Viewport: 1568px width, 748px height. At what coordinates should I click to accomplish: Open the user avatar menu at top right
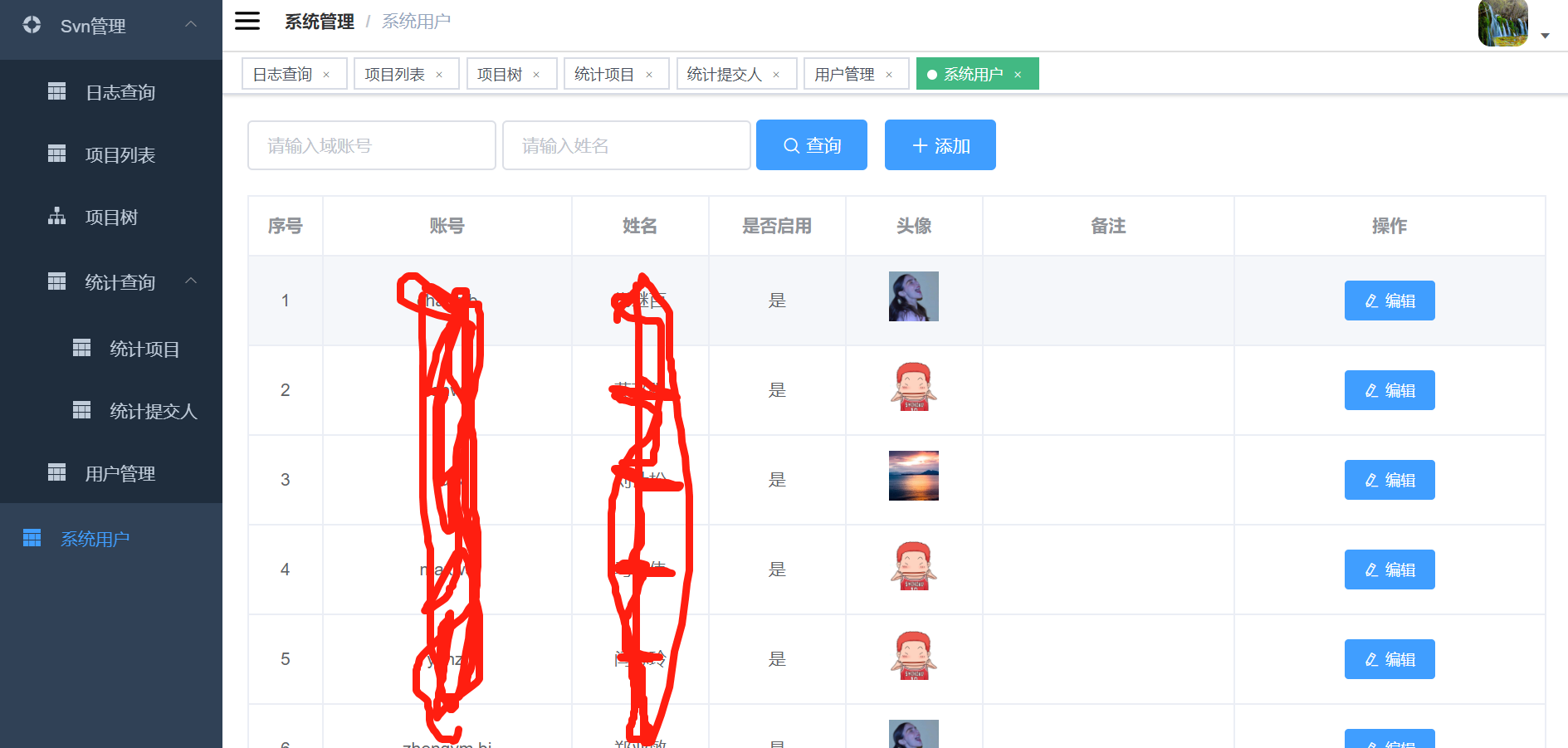tap(1503, 23)
